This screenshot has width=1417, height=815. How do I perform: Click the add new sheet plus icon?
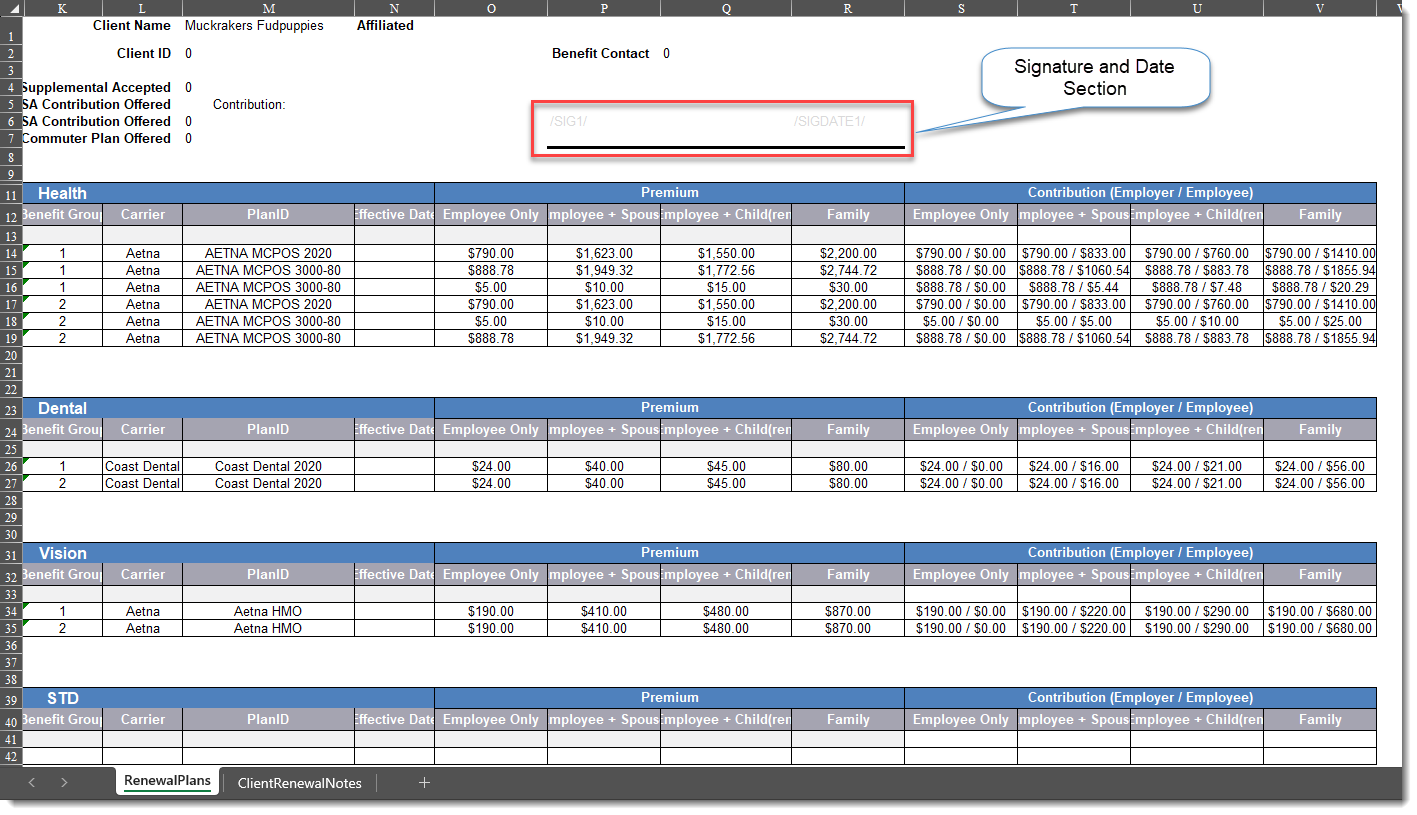[424, 783]
